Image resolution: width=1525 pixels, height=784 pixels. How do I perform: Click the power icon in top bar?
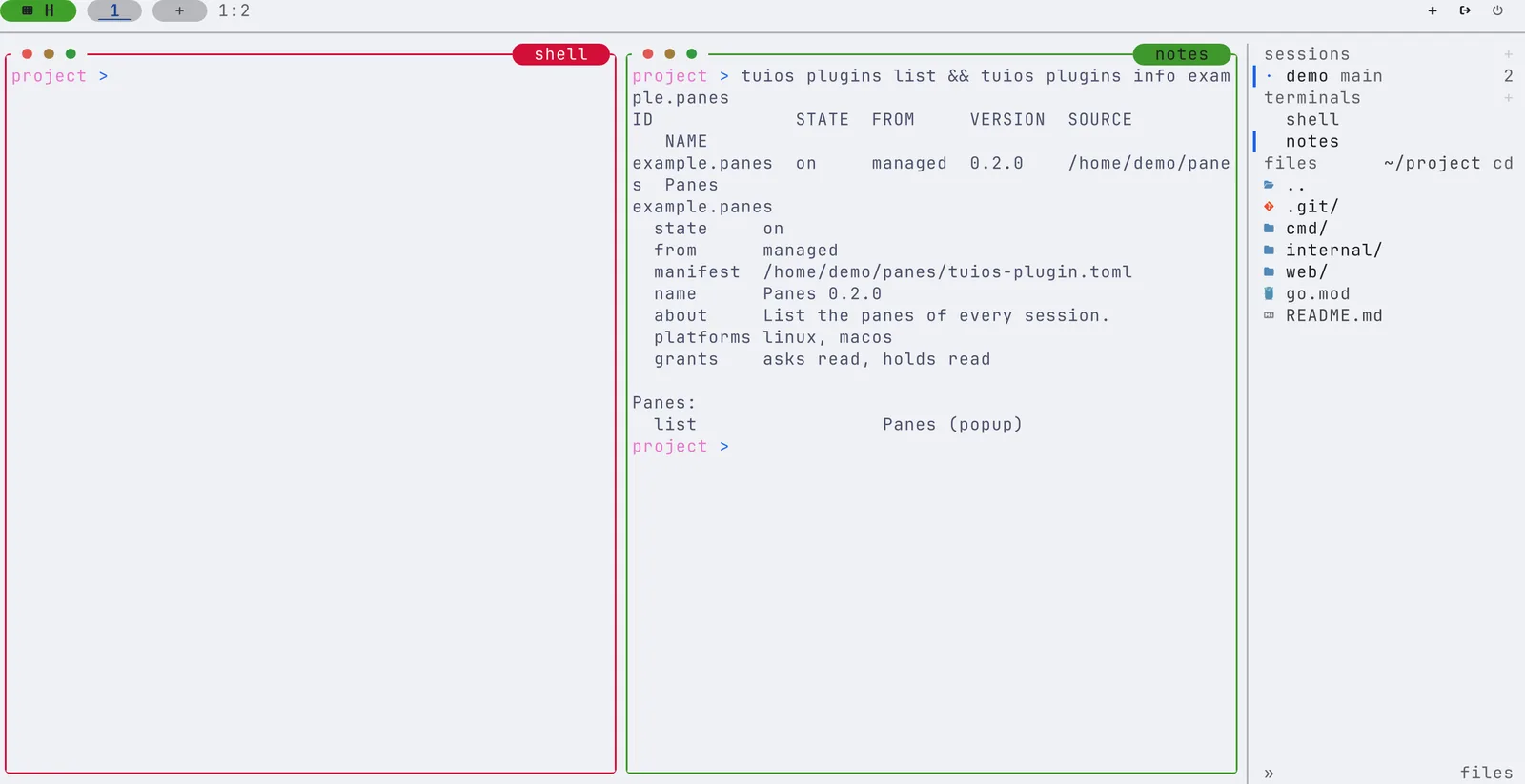pyautogui.click(x=1497, y=10)
